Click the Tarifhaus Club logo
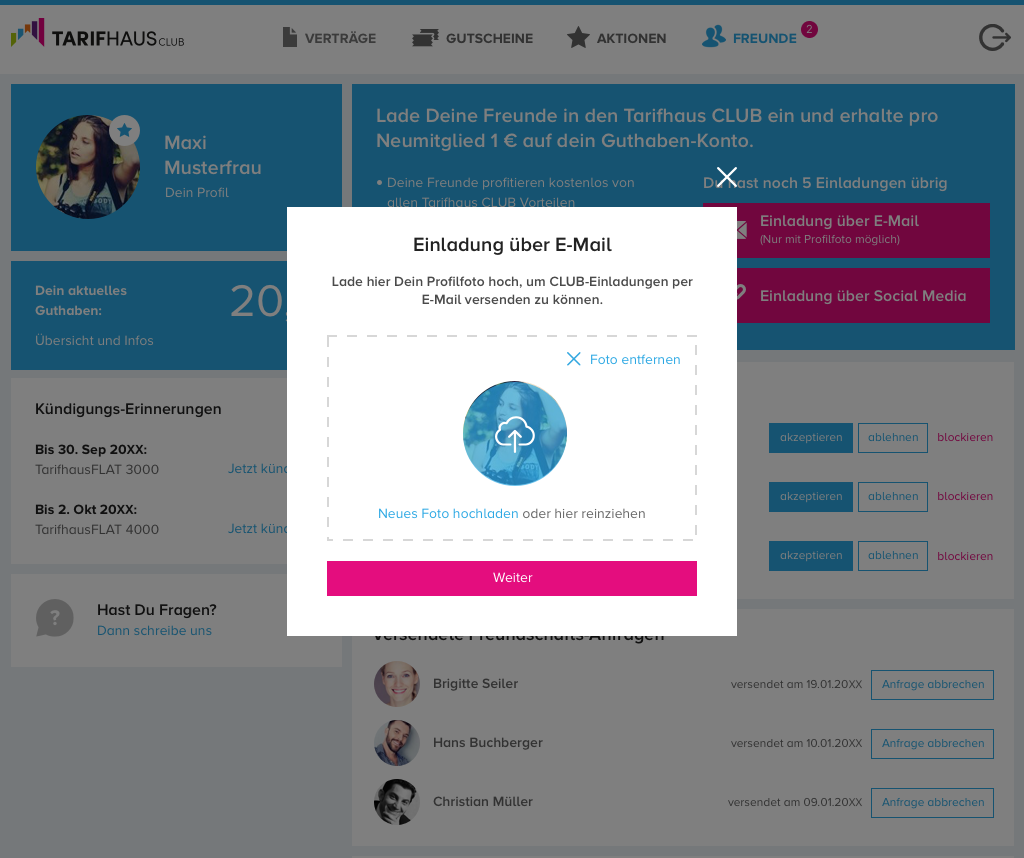The image size is (1024, 858). pos(97,33)
